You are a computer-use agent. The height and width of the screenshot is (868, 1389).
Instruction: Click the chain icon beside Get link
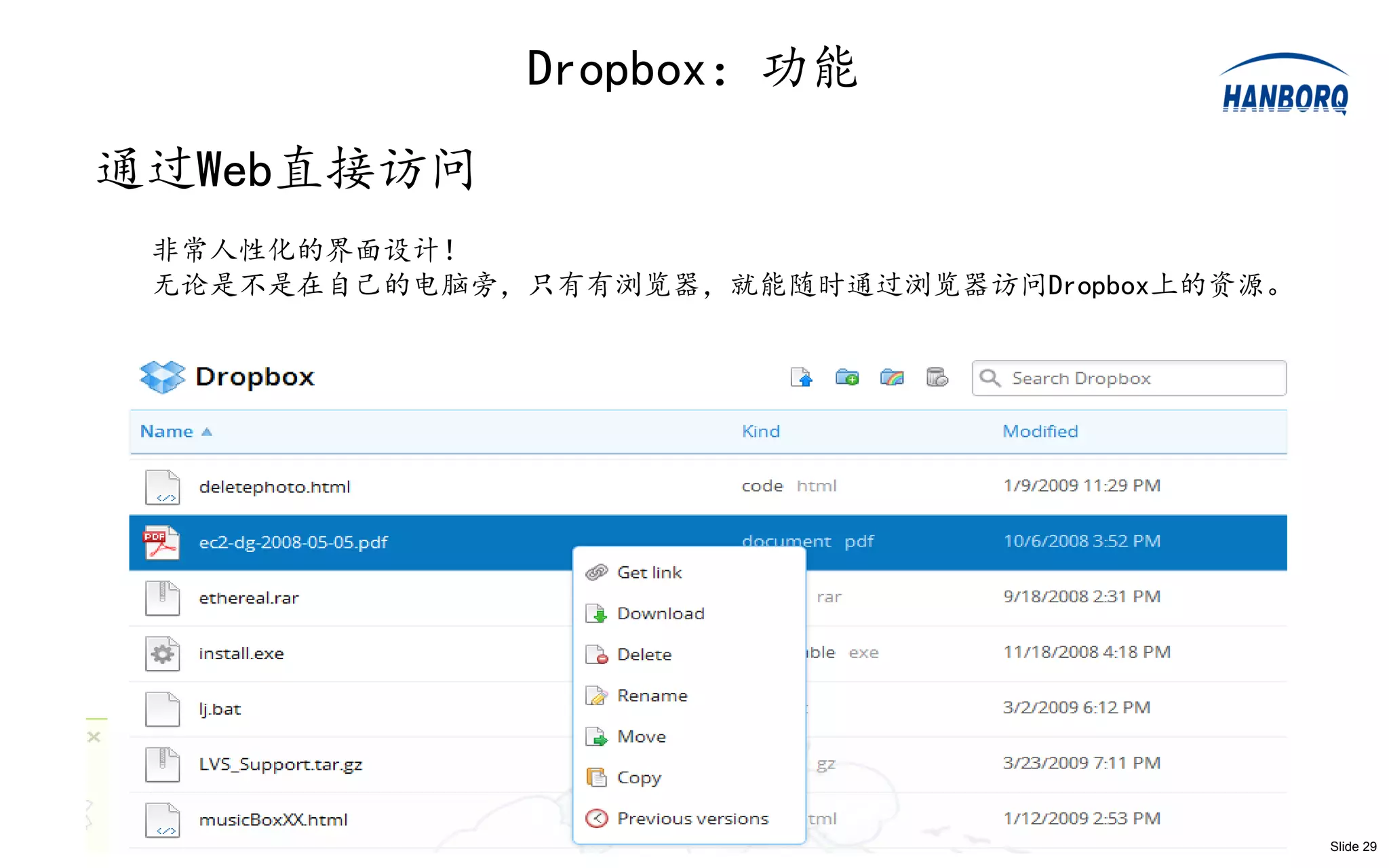point(597,572)
